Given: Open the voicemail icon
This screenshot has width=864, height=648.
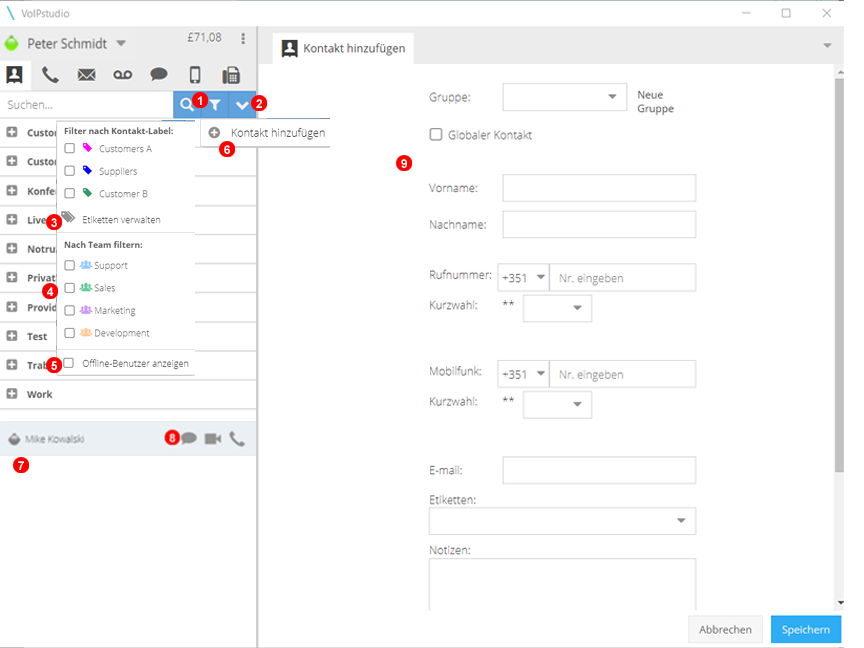Looking at the screenshot, I should pyautogui.click(x=122, y=74).
